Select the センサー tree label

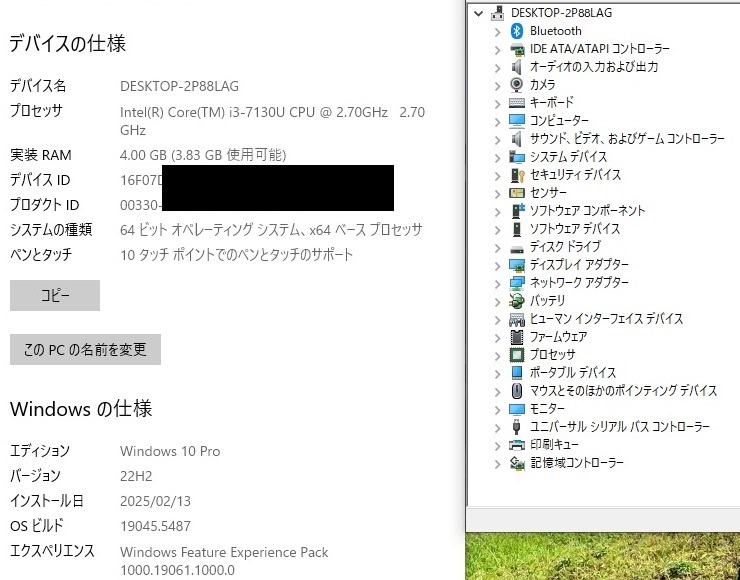point(548,193)
